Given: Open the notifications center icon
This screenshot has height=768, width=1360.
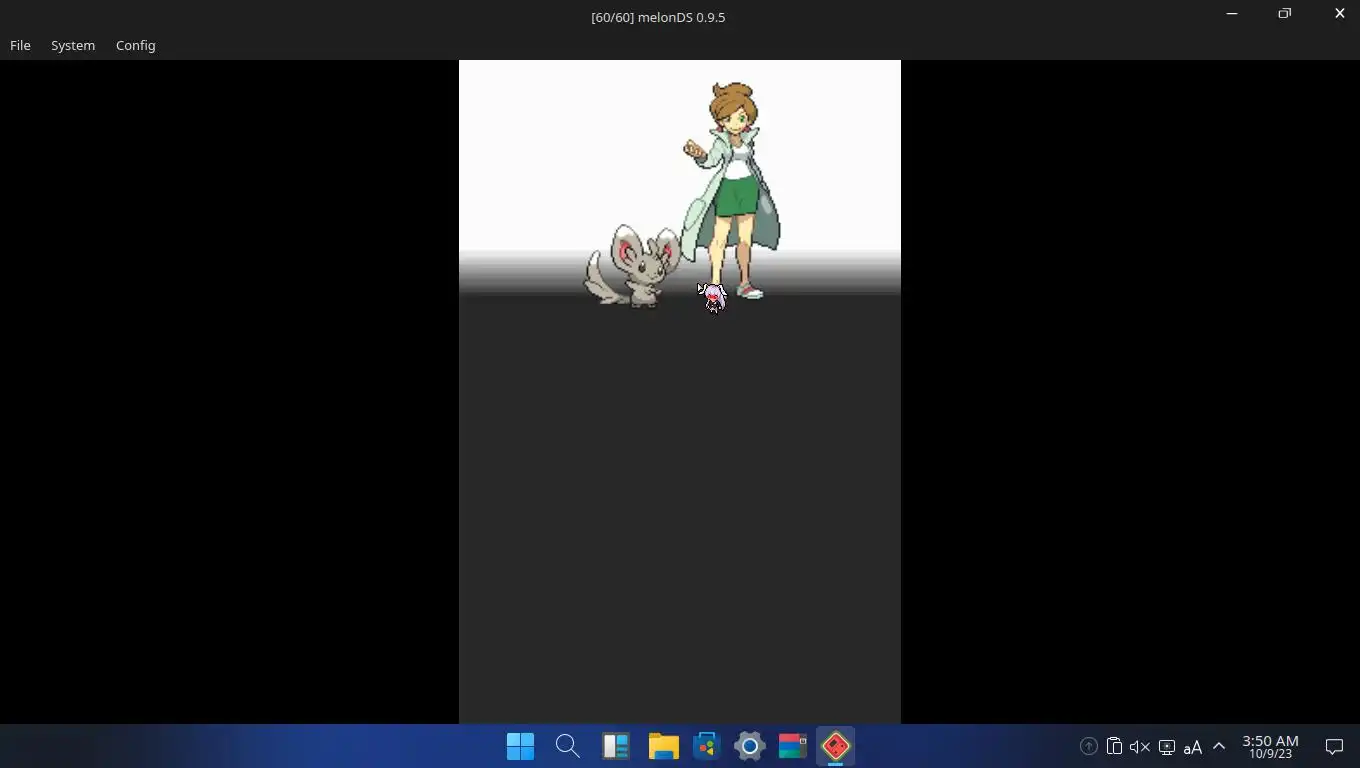Looking at the screenshot, I should click(1334, 746).
